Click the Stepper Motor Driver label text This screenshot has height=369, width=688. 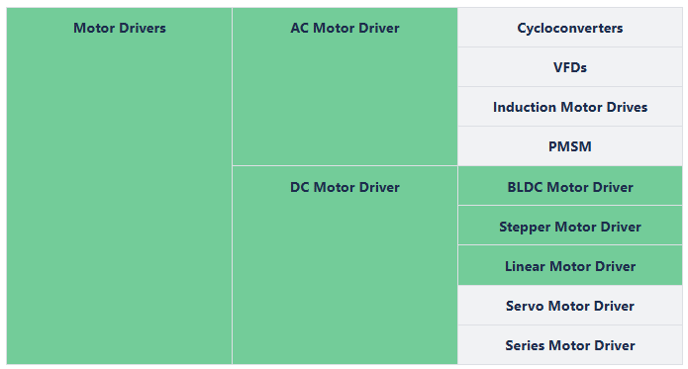[x=570, y=227]
